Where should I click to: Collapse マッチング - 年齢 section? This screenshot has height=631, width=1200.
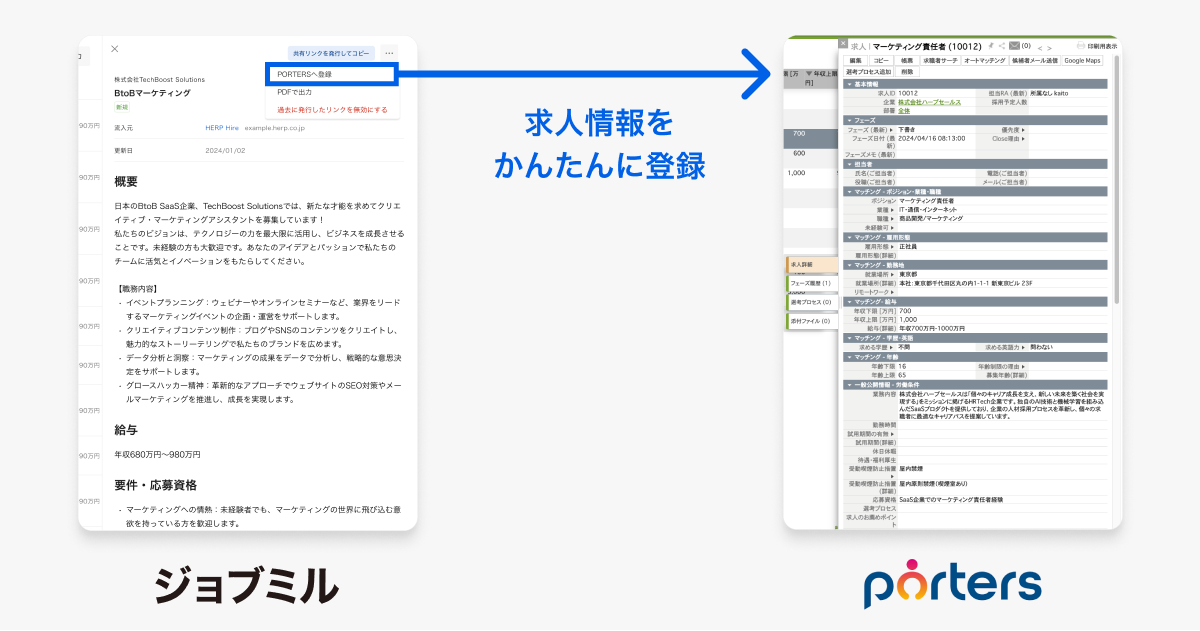(x=975, y=356)
